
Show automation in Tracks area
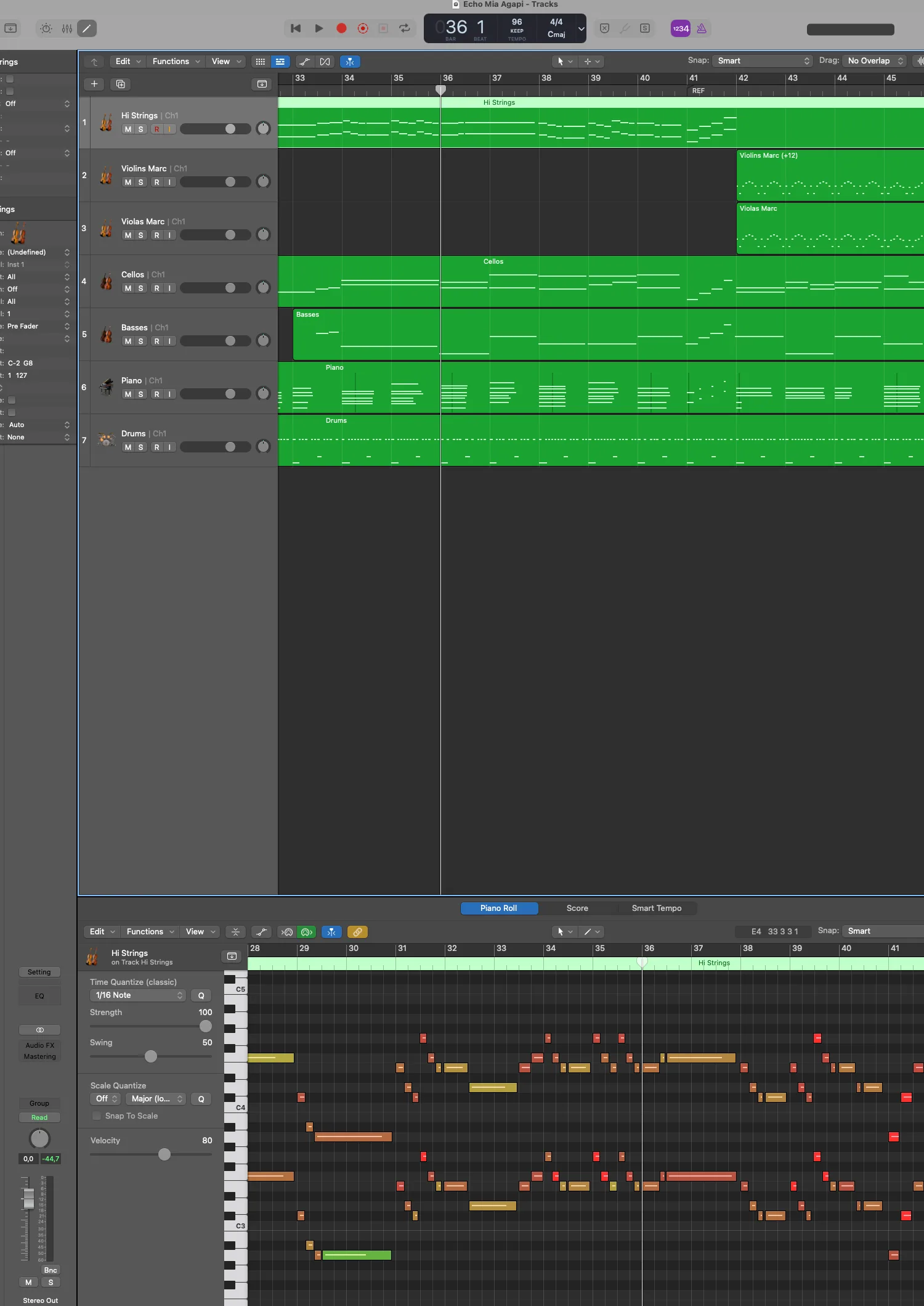[304, 62]
